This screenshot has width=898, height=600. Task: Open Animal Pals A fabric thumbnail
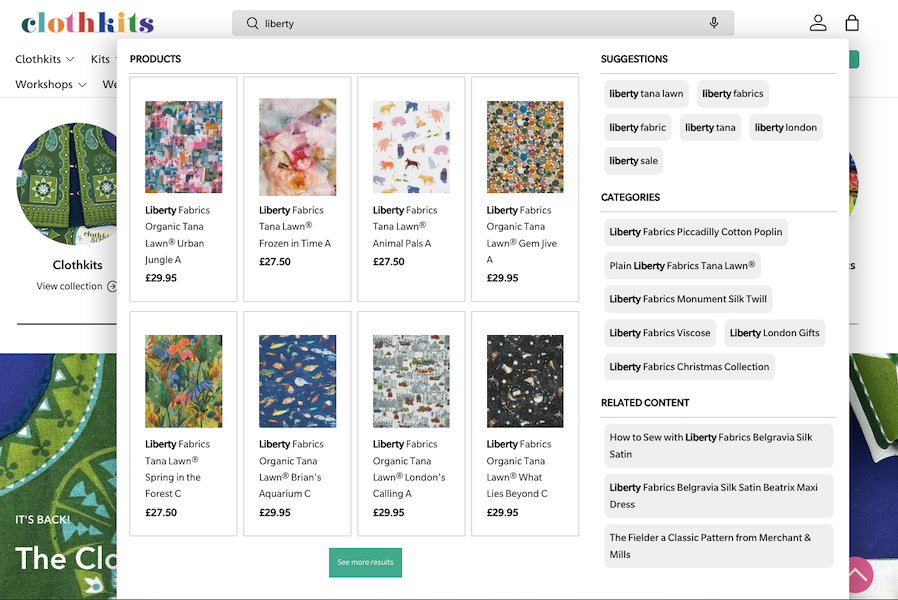point(411,147)
